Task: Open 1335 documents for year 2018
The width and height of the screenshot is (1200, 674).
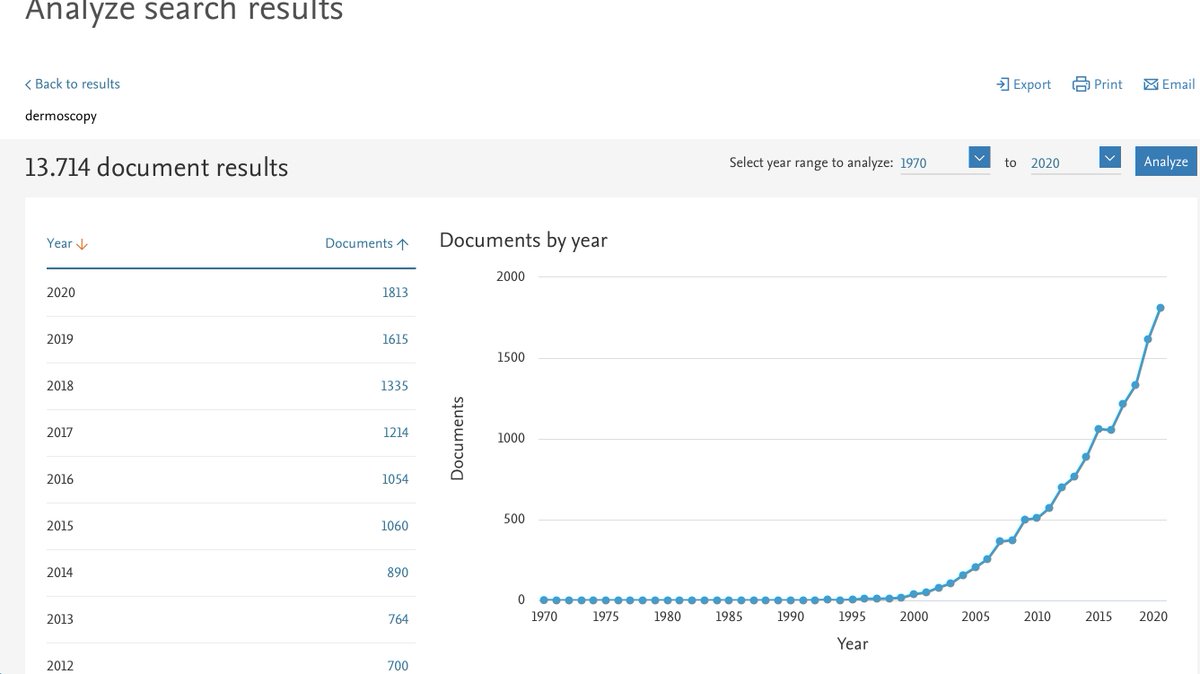Action: pyautogui.click(x=394, y=386)
